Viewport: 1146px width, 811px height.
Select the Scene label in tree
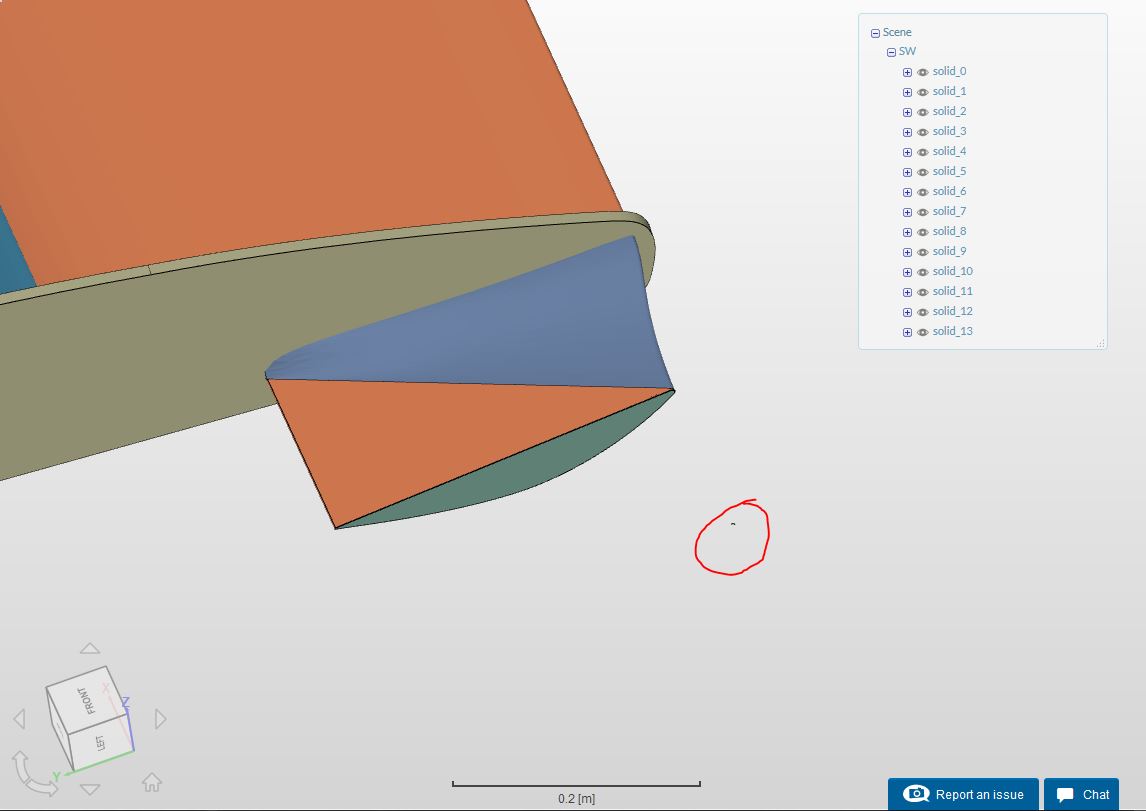pyautogui.click(x=897, y=32)
